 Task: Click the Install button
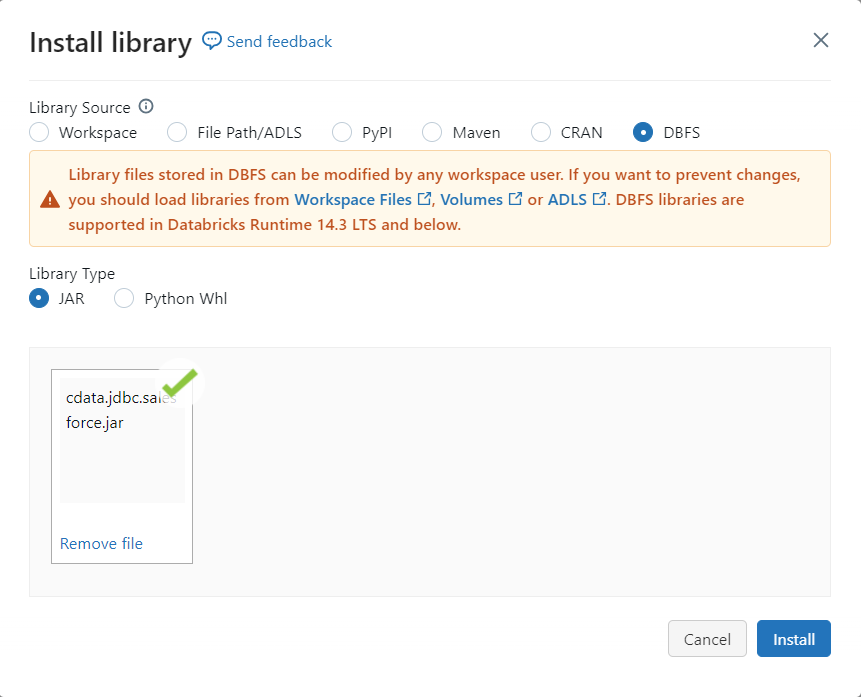pos(793,638)
